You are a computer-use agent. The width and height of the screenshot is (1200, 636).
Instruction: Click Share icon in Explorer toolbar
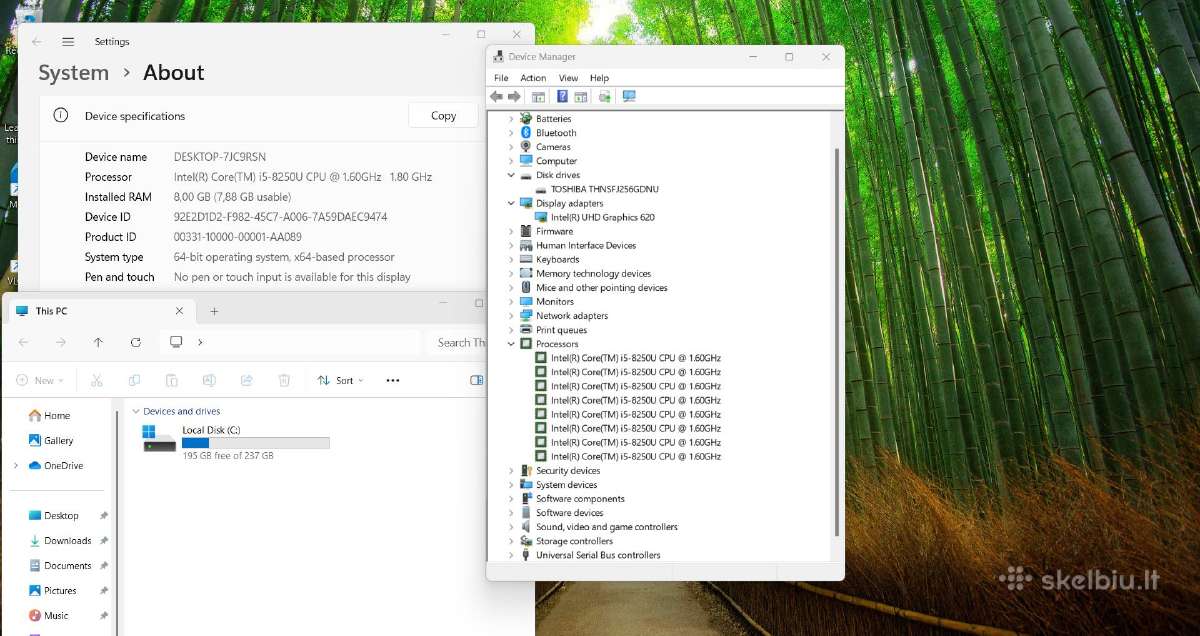pyautogui.click(x=247, y=380)
